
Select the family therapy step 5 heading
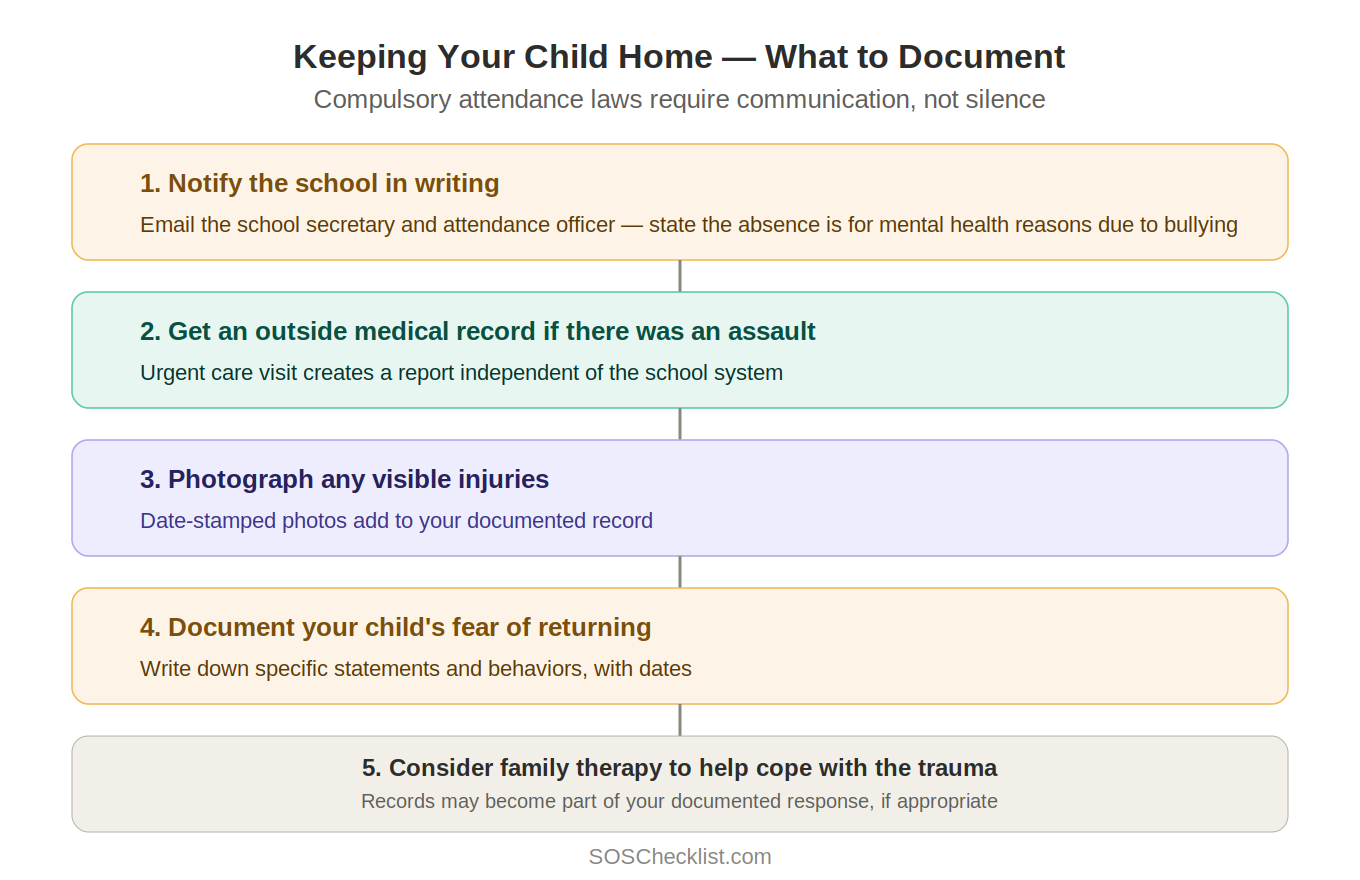(679, 768)
